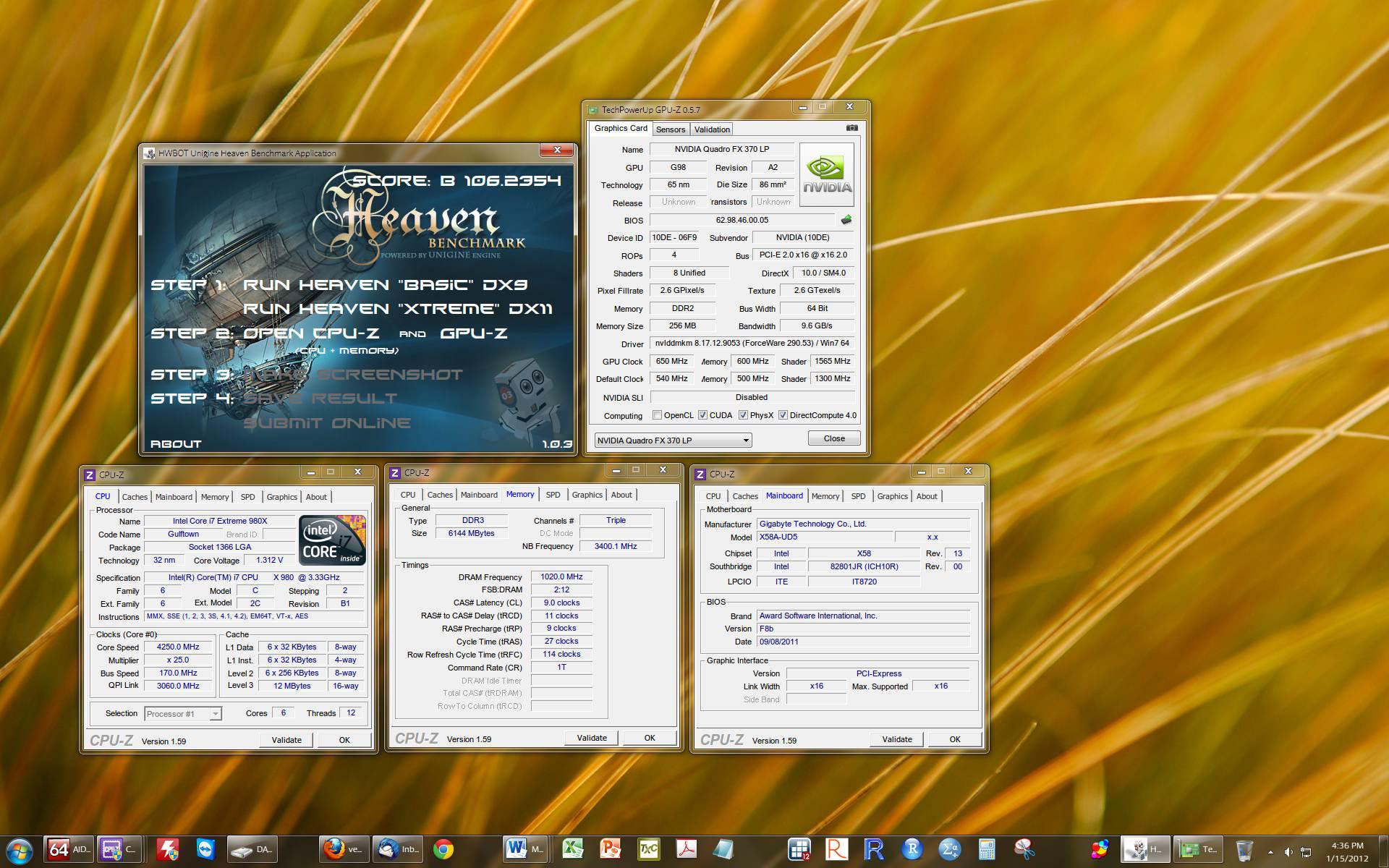This screenshot has width=1389, height=868.
Task: Launch Snipping Tool from the taskbar
Action: 1024,849
